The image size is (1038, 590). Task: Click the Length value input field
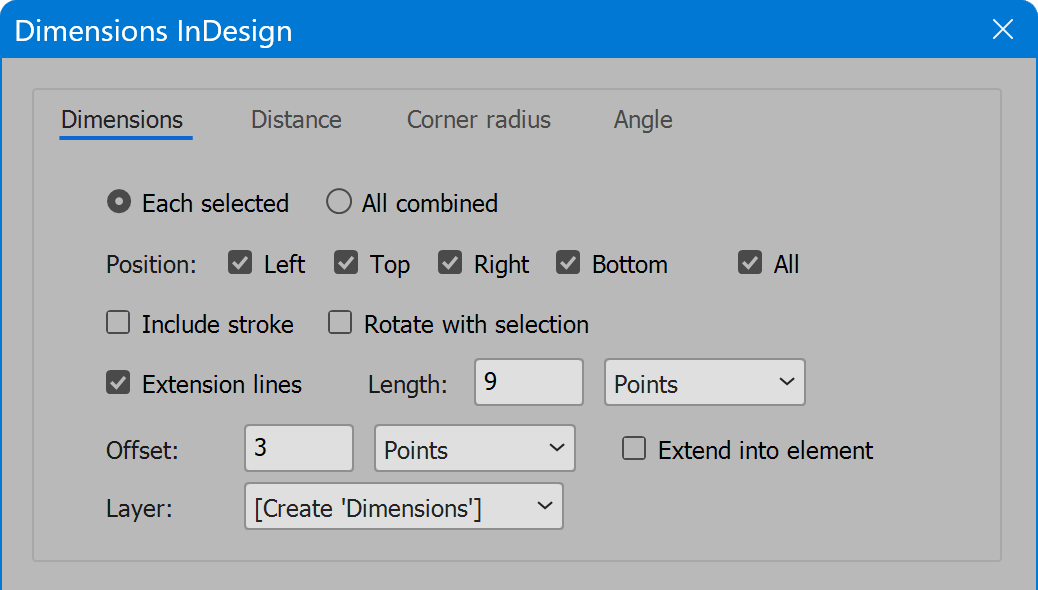click(x=529, y=382)
